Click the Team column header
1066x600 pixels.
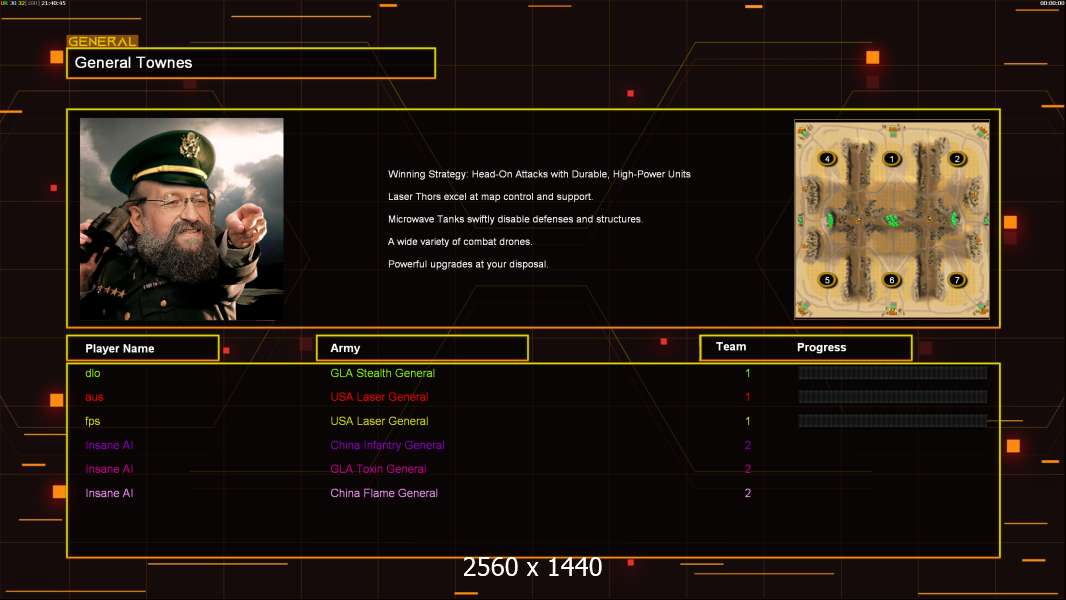pos(731,347)
